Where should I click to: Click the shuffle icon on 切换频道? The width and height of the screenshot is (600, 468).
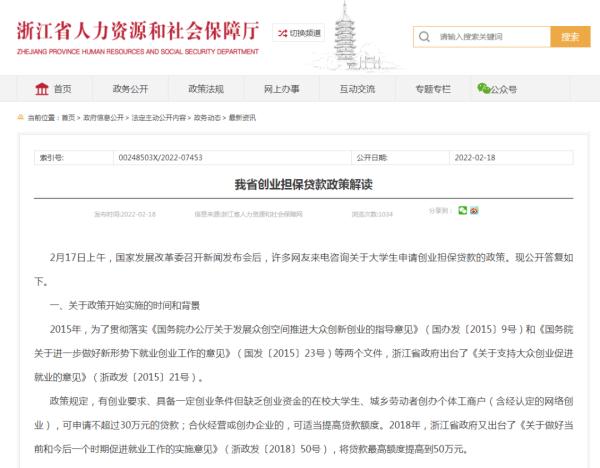point(282,33)
